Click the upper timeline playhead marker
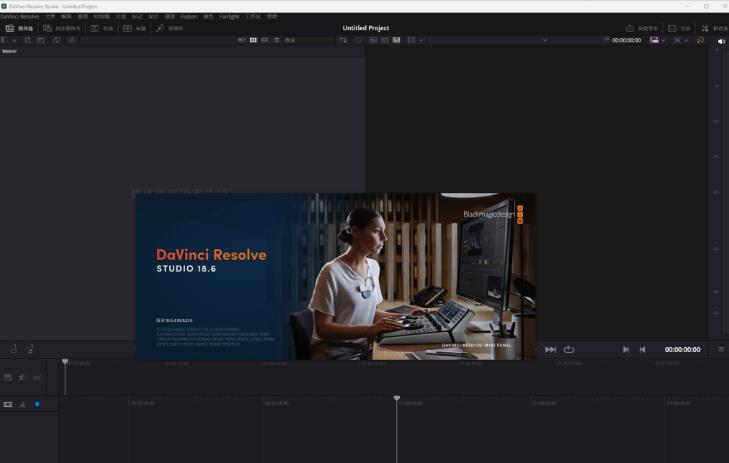Image resolution: width=729 pixels, height=463 pixels. point(65,361)
